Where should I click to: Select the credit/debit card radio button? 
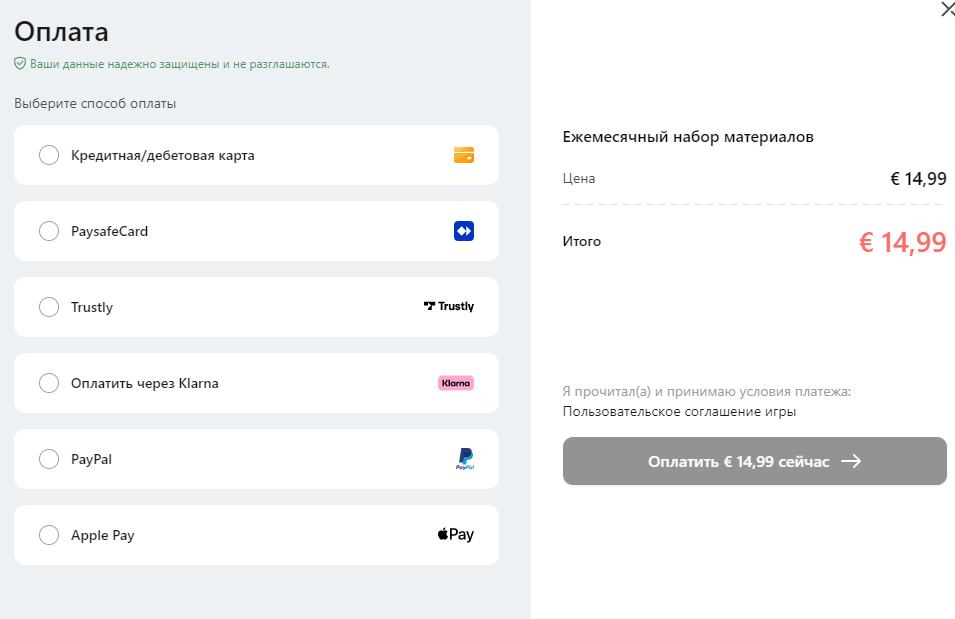click(49, 155)
